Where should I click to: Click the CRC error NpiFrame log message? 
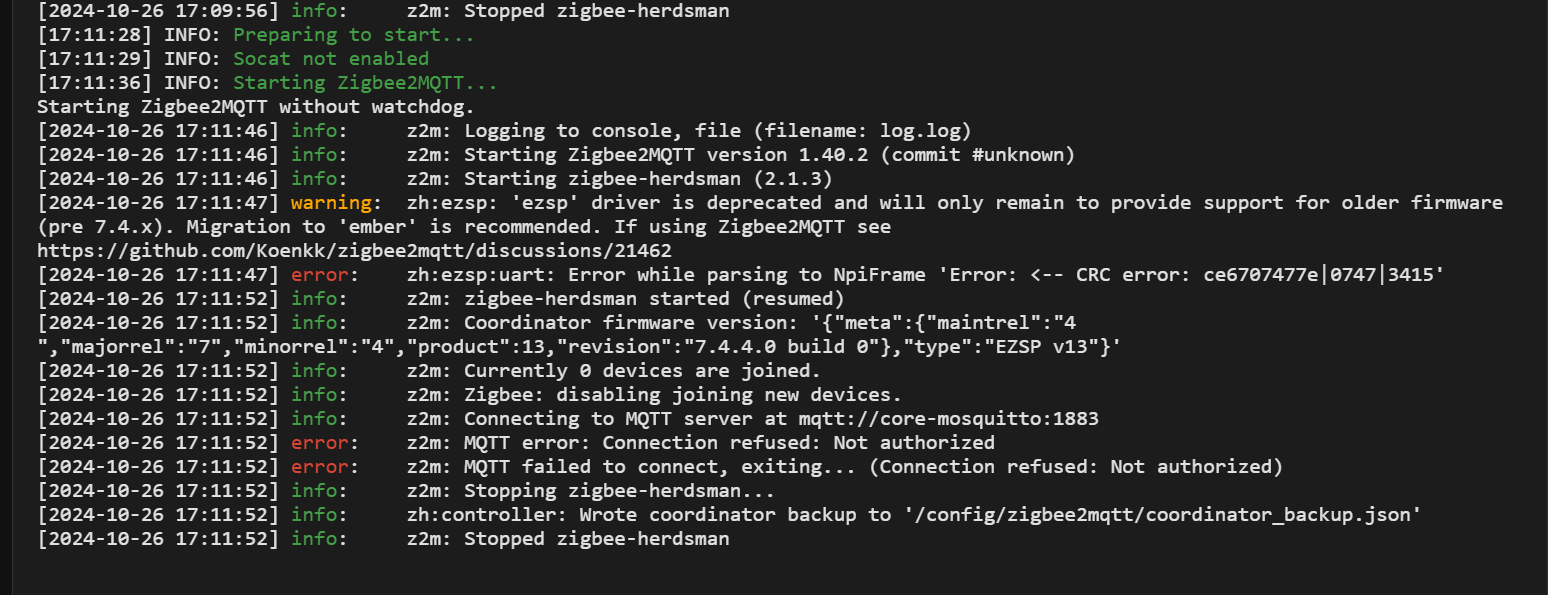point(924,274)
